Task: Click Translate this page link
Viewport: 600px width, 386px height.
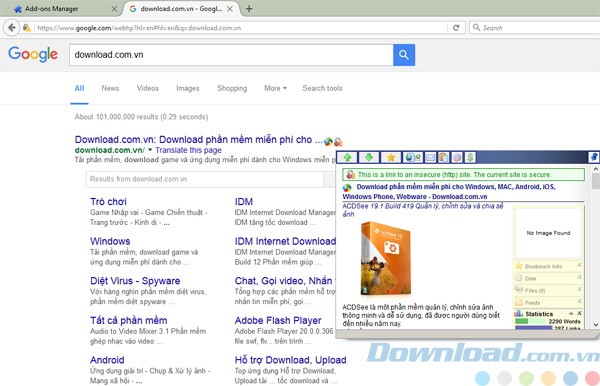Action: coord(188,150)
